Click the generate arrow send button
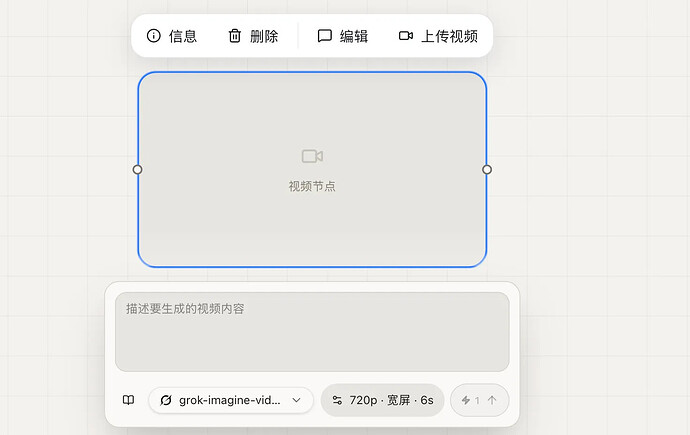This screenshot has width=690, height=435. (x=480, y=400)
